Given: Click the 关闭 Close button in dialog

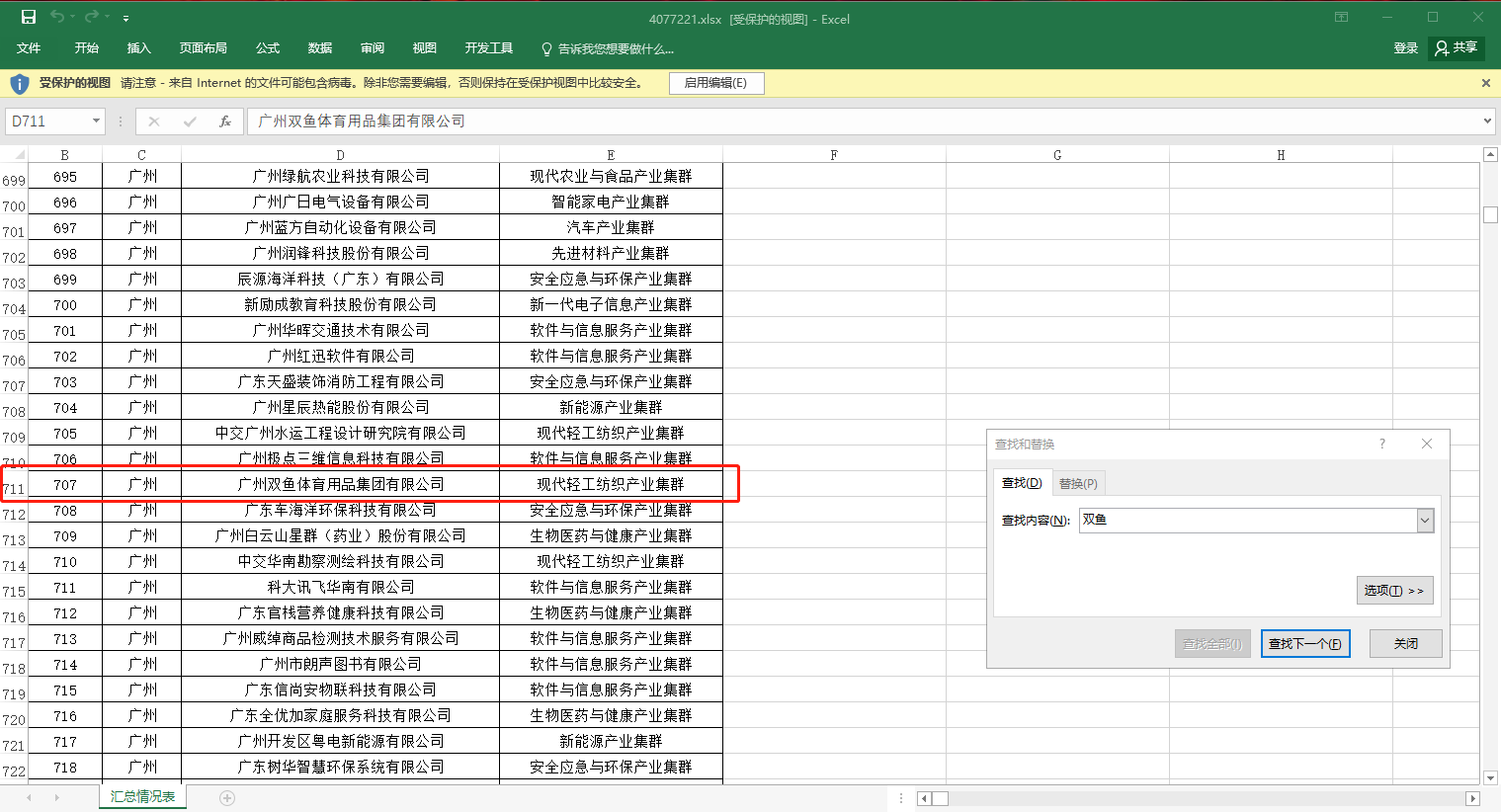Looking at the screenshot, I should point(1406,644).
